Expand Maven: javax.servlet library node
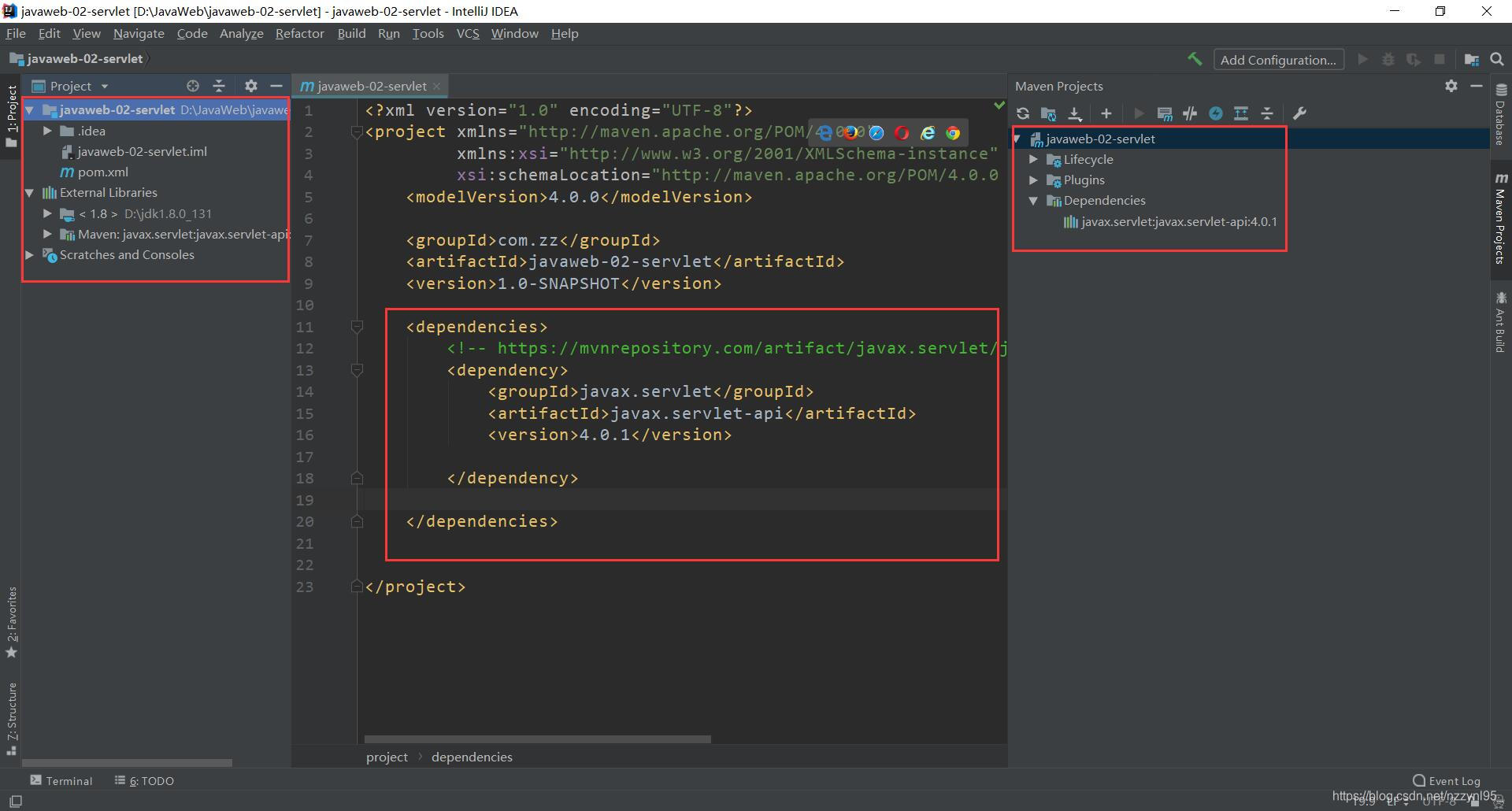 tap(47, 234)
